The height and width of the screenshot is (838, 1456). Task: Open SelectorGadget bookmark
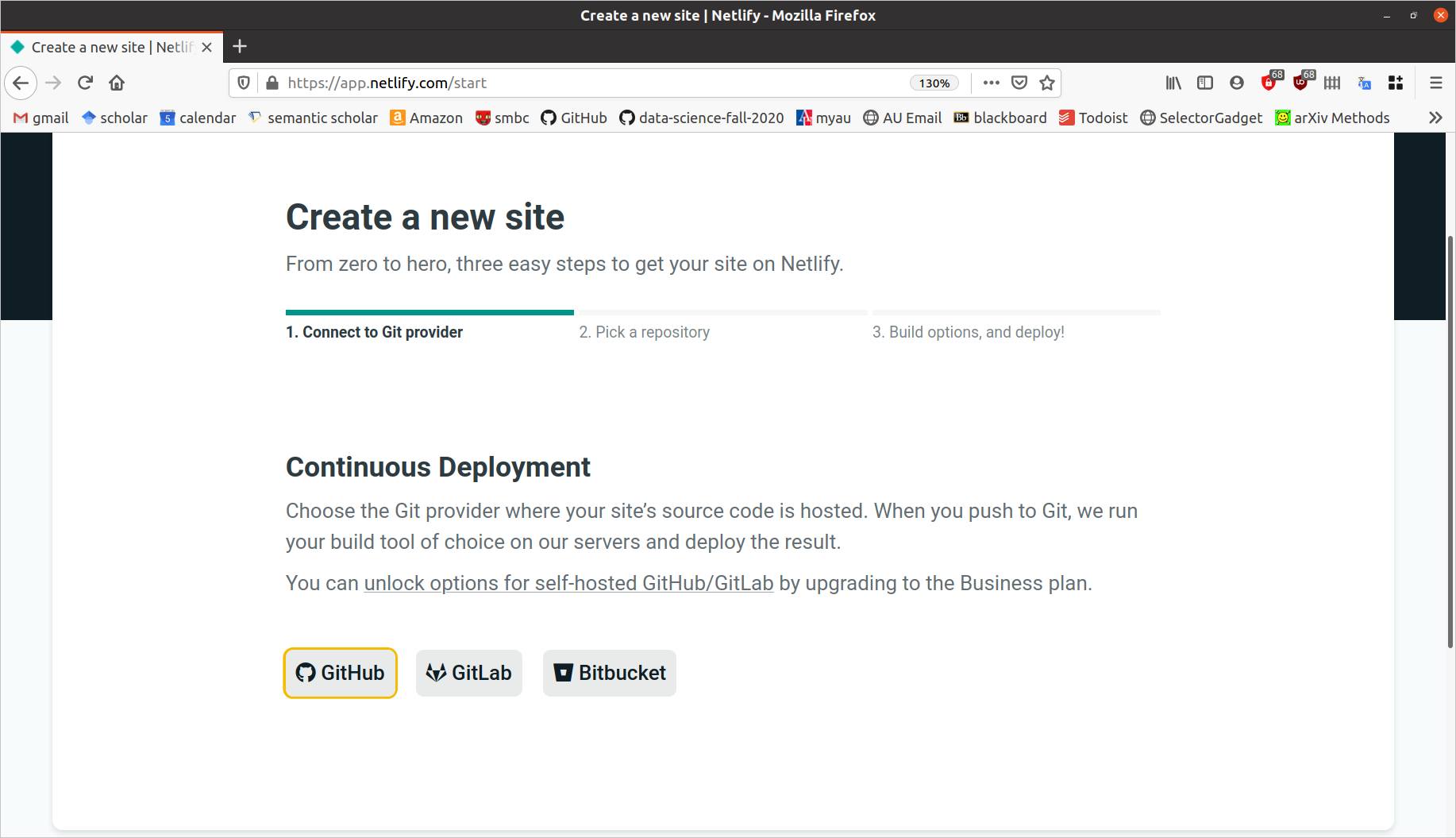pyautogui.click(x=1201, y=118)
